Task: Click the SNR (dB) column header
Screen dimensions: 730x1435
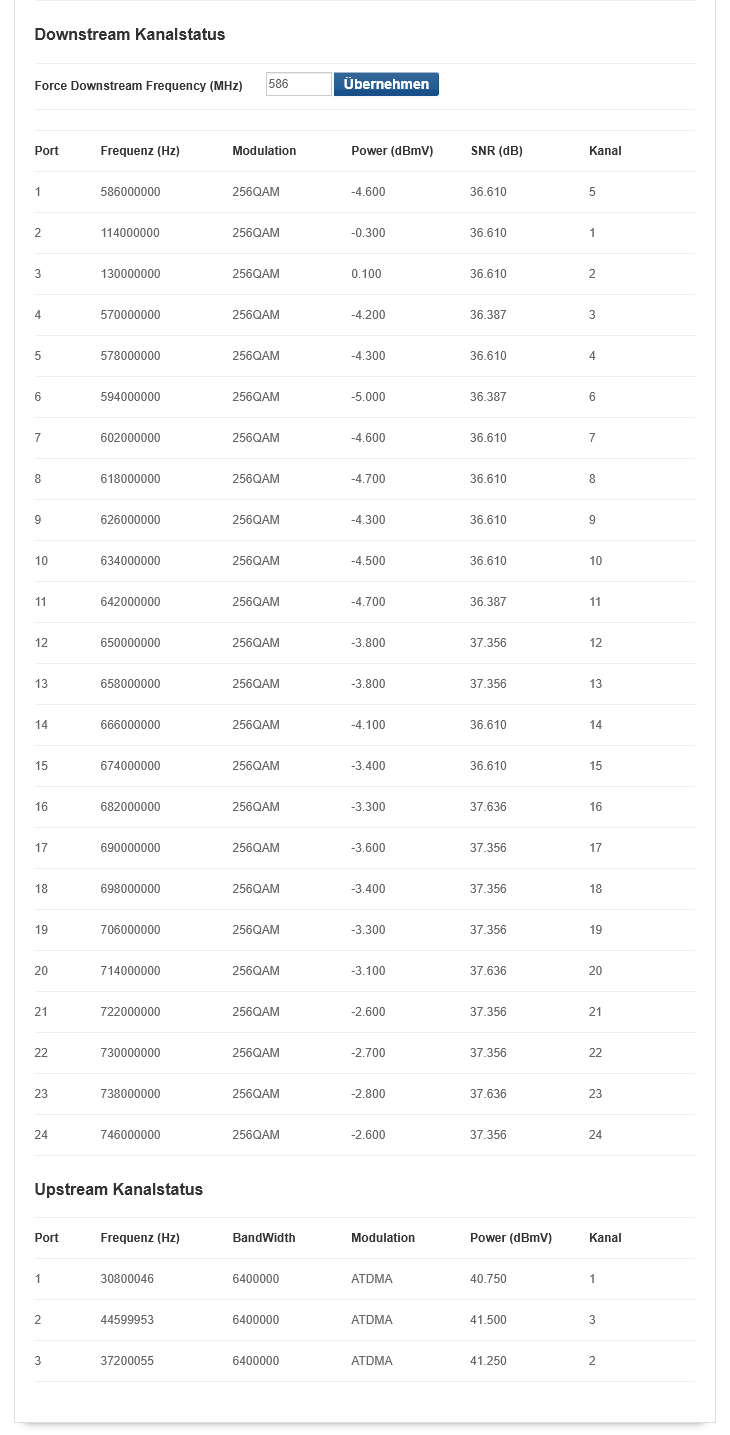Action: (496, 151)
